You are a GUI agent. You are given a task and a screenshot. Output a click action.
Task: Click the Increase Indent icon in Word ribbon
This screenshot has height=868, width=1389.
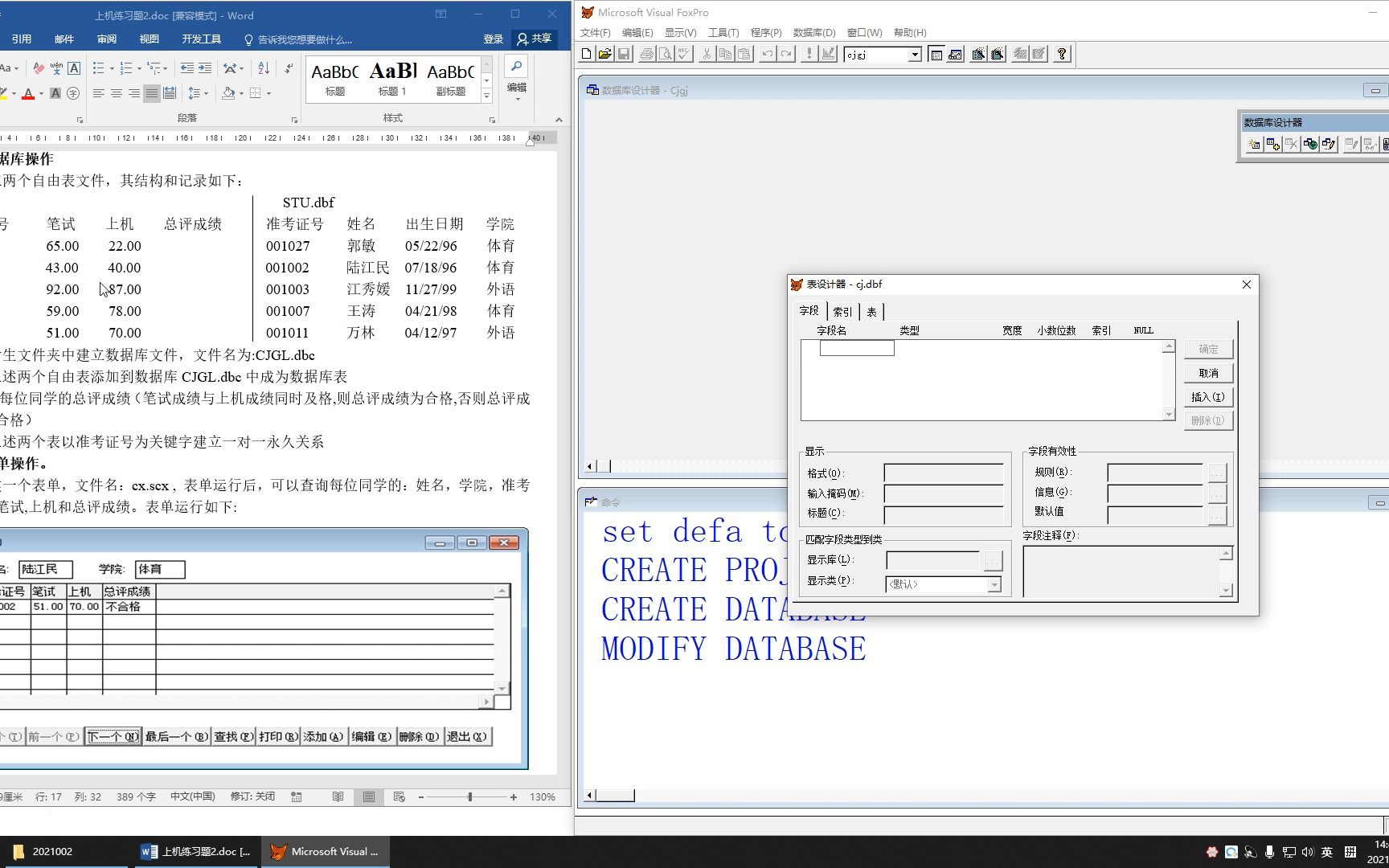click(x=205, y=68)
